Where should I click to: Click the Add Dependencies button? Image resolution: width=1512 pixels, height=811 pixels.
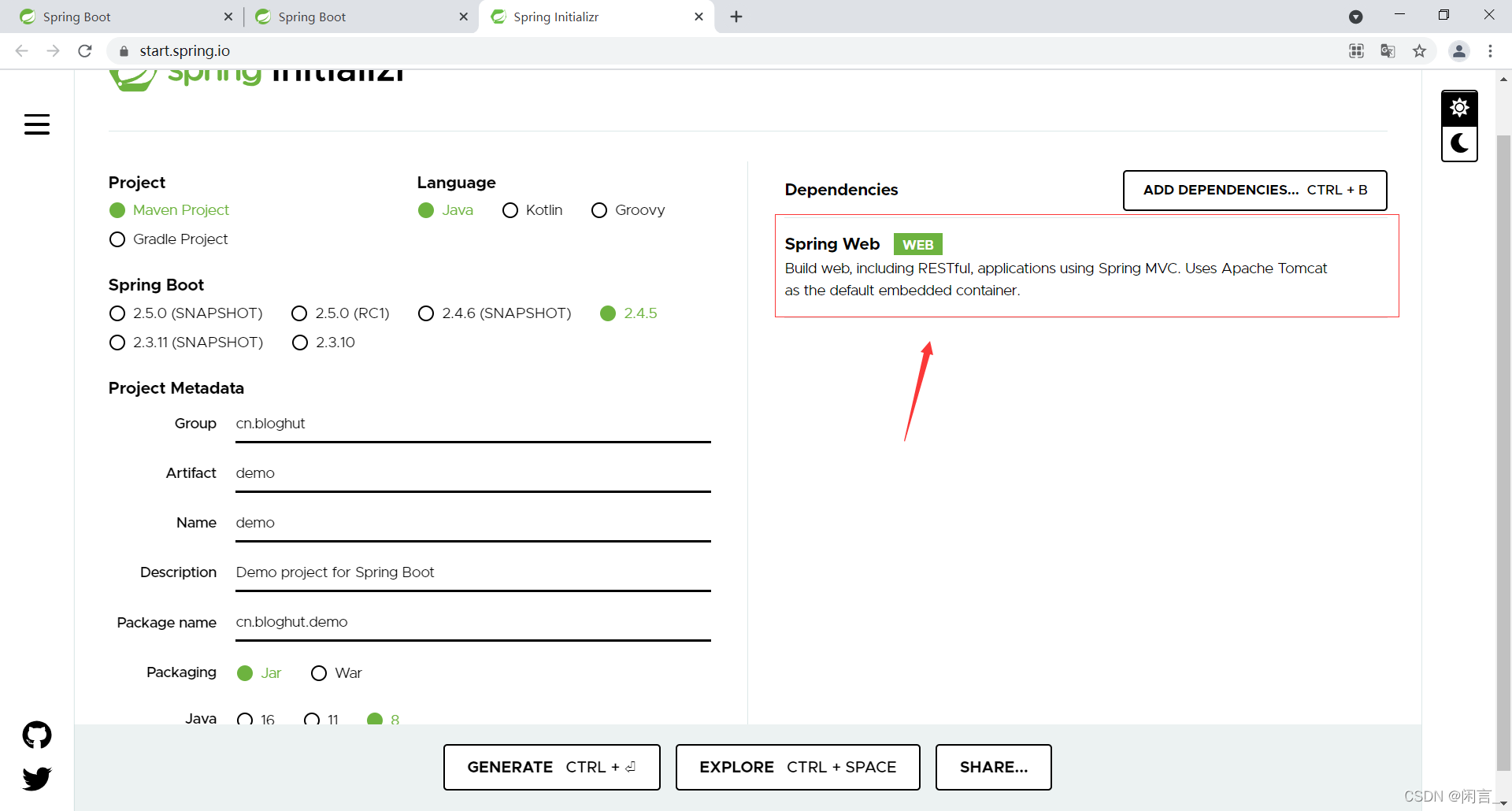[1254, 191]
